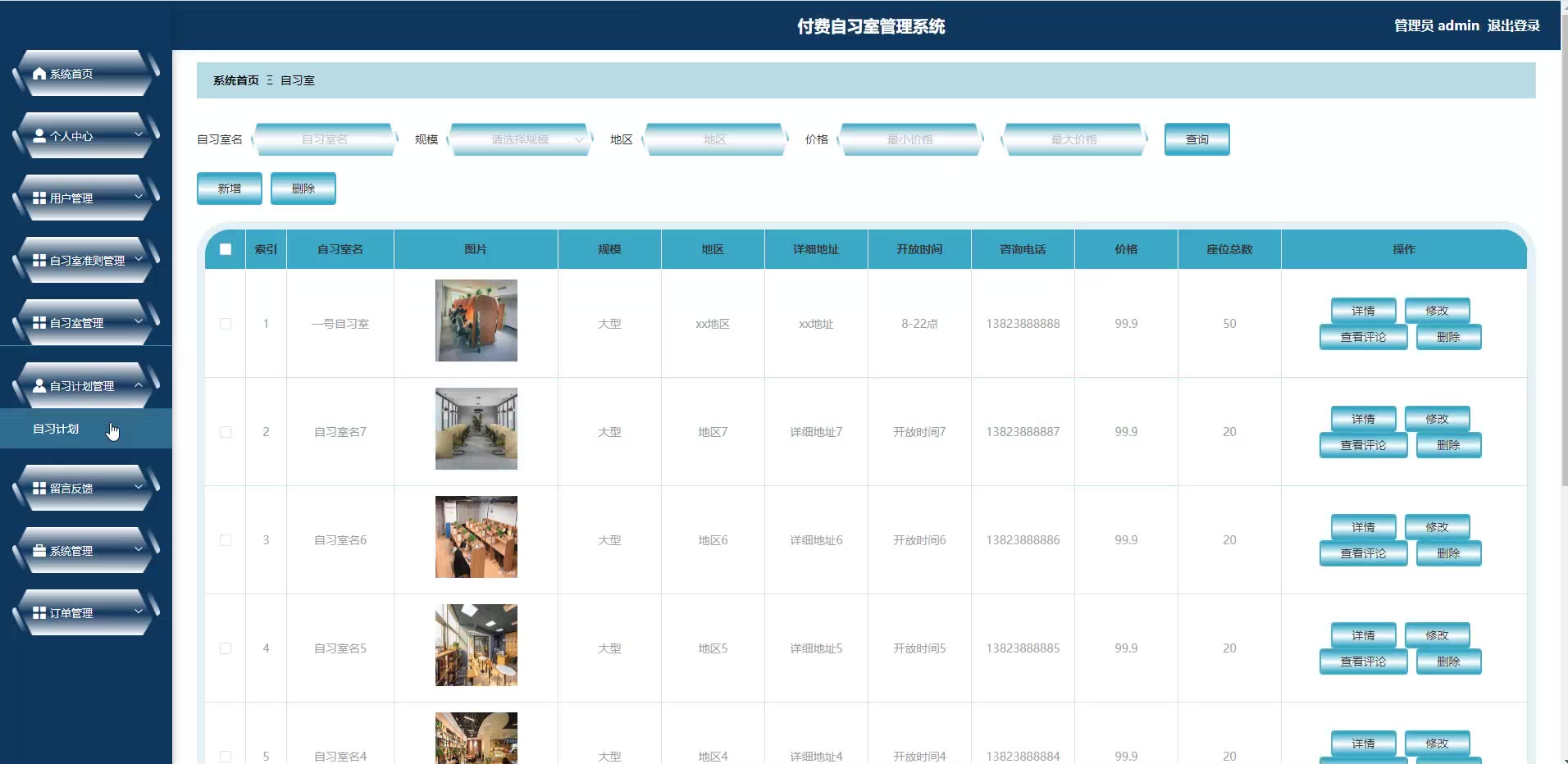Open the 请选择规模 scale dropdown
The height and width of the screenshot is (764, 1568).
click(x=520, y=139)
